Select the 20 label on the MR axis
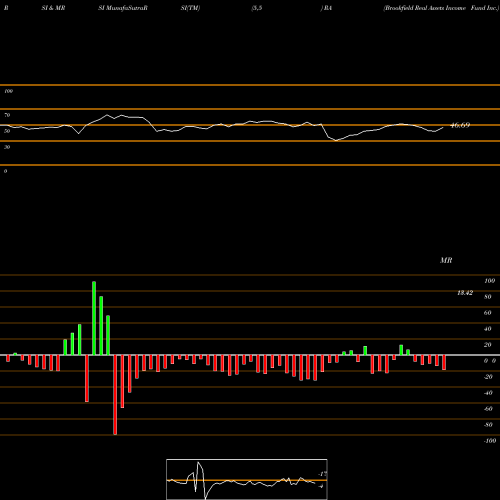 tap(488, 345)
